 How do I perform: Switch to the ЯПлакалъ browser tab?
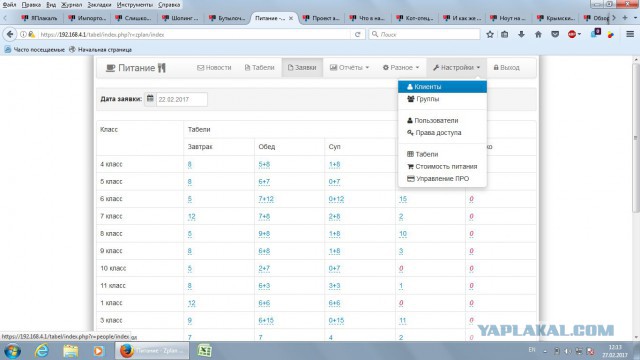[x=40, y=18]
